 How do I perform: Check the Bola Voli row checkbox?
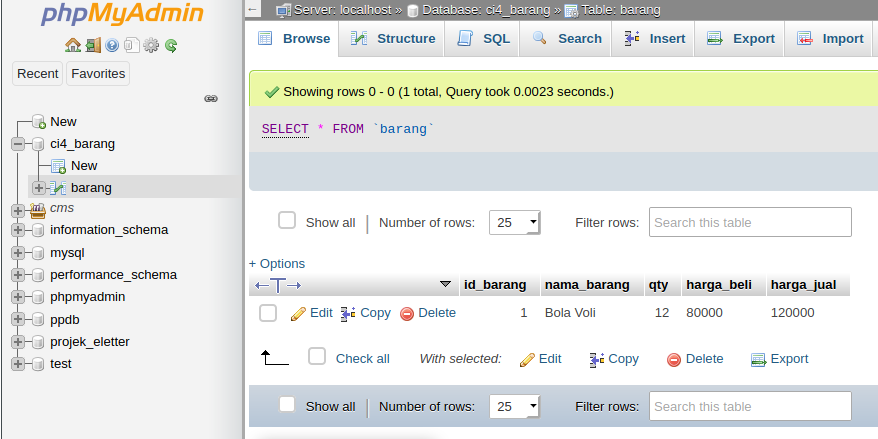(x=268, y=312)
